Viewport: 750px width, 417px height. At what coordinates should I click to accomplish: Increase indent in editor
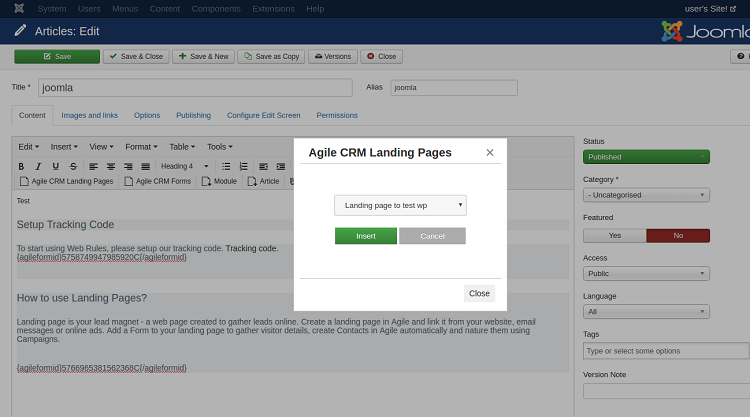(x=281, y=166)
